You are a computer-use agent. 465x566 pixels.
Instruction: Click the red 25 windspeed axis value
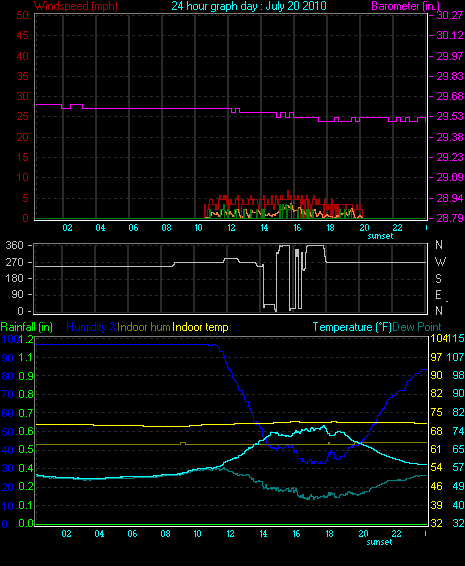point(22,117)
